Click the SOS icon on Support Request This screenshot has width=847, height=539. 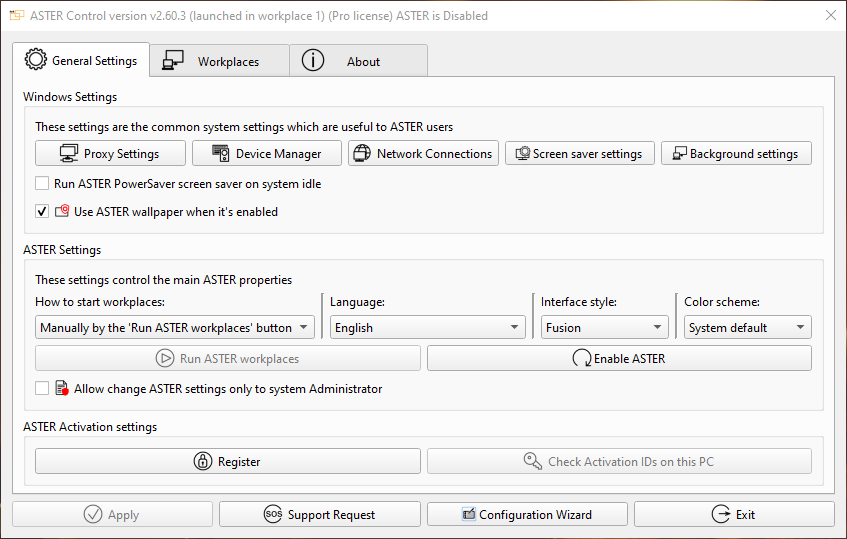coord(273,514)
